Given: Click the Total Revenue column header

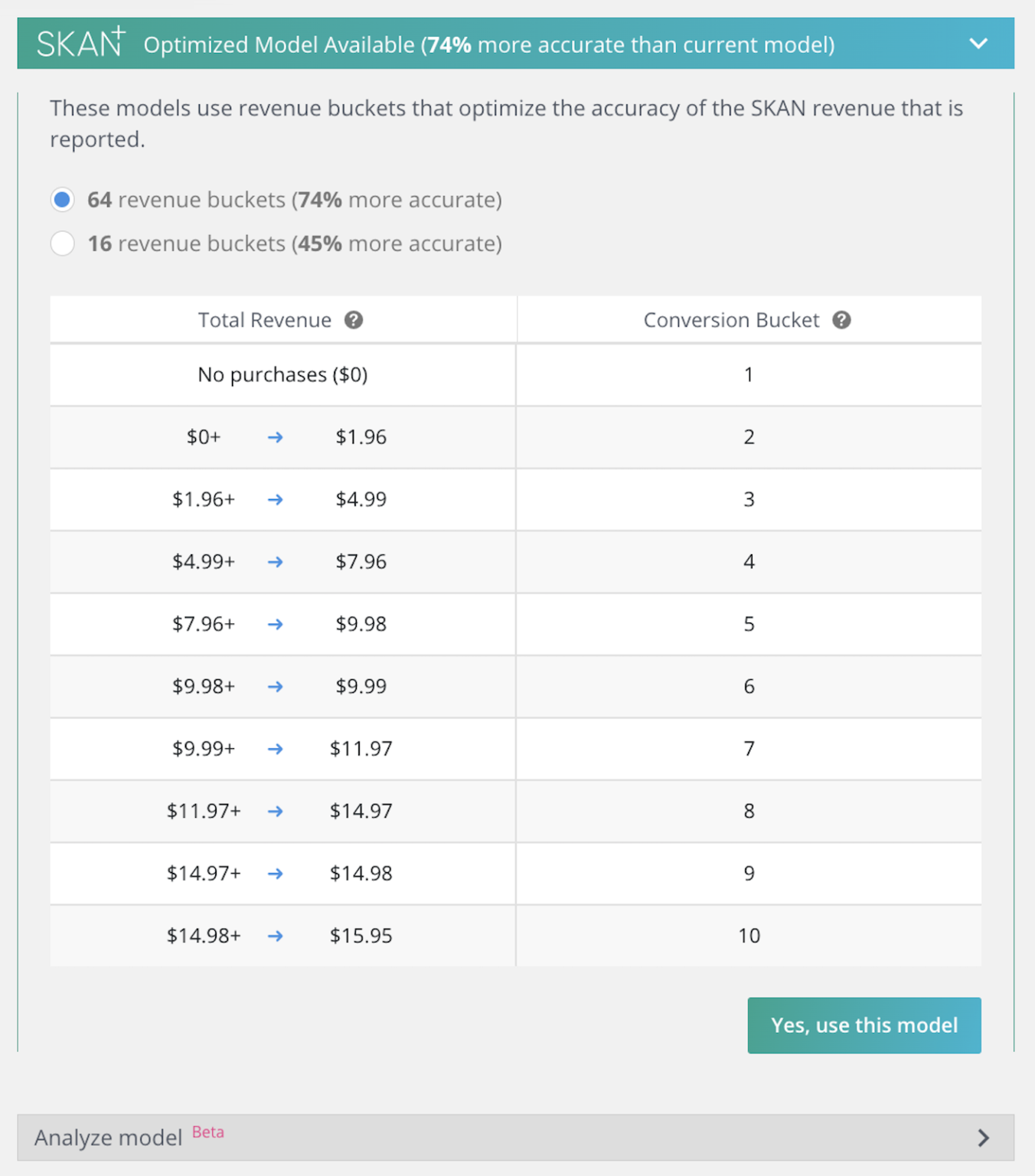Looking at the screenshot, I should pos(265,320).
